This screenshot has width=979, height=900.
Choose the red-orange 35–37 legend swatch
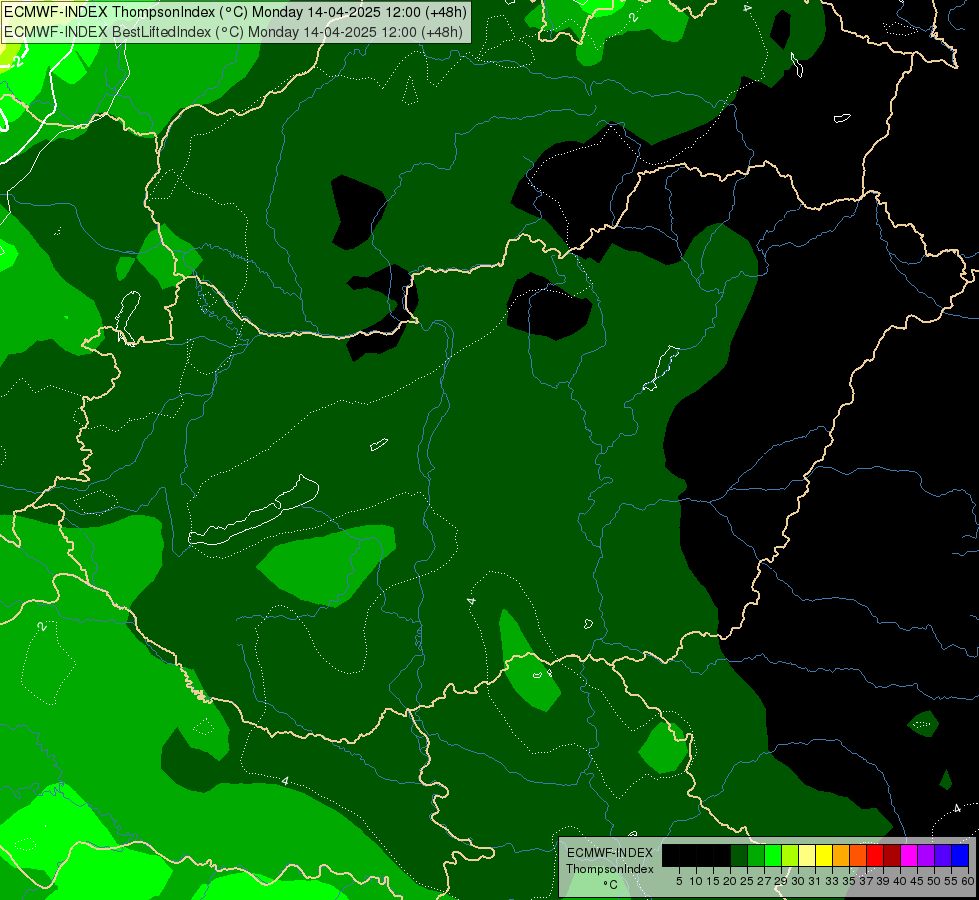(x=858, y=855)
